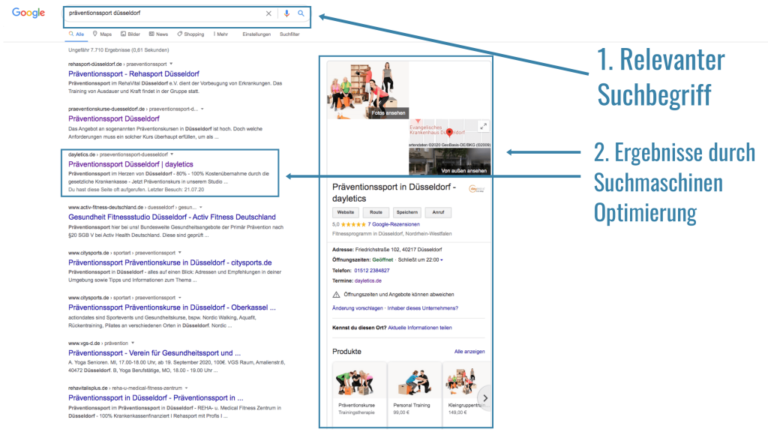Click Aktuelle Informationen teilen link
Viewport: 768px width, 432px height.
pos(420,328)
